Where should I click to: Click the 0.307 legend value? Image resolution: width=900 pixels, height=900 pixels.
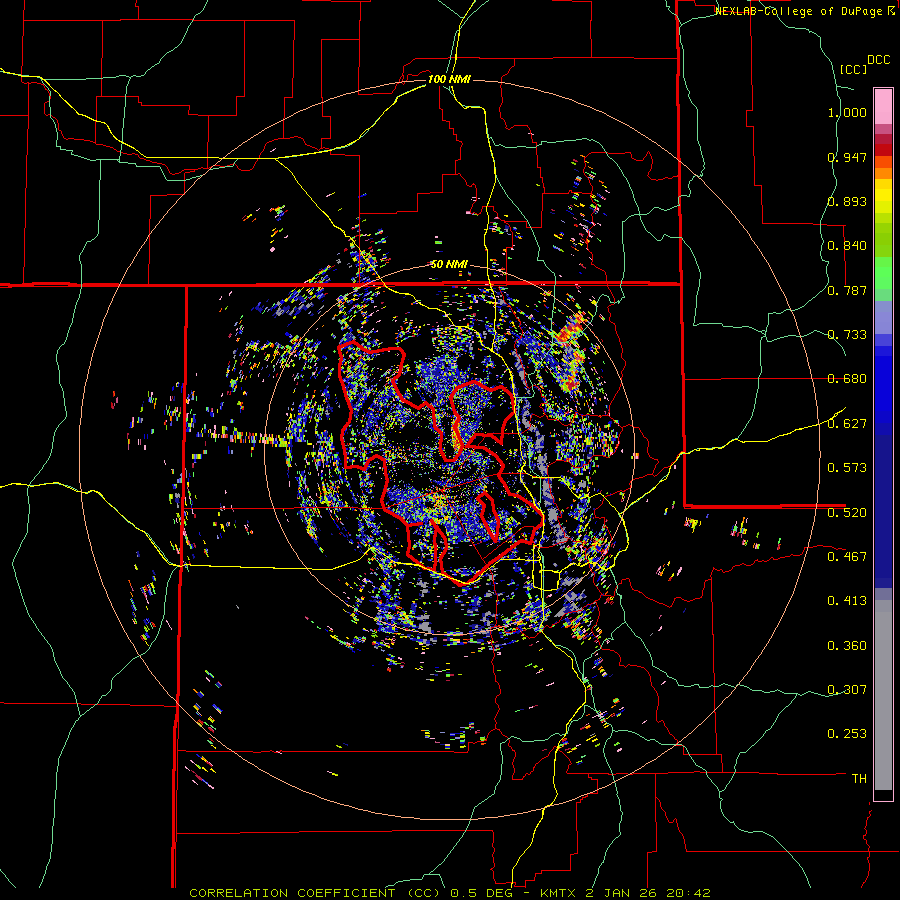[x=847, y=689]
